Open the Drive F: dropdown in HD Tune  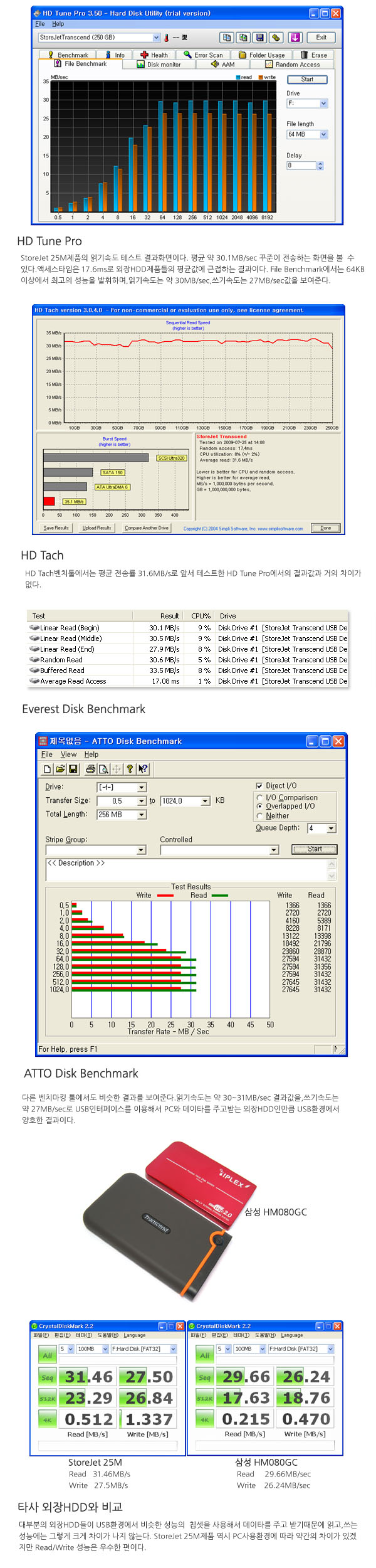click(307, 103)
